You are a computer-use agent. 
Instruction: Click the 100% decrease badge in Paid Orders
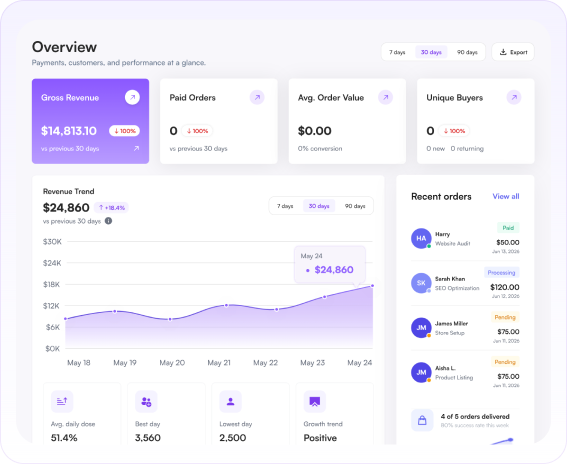coord(197,131)
